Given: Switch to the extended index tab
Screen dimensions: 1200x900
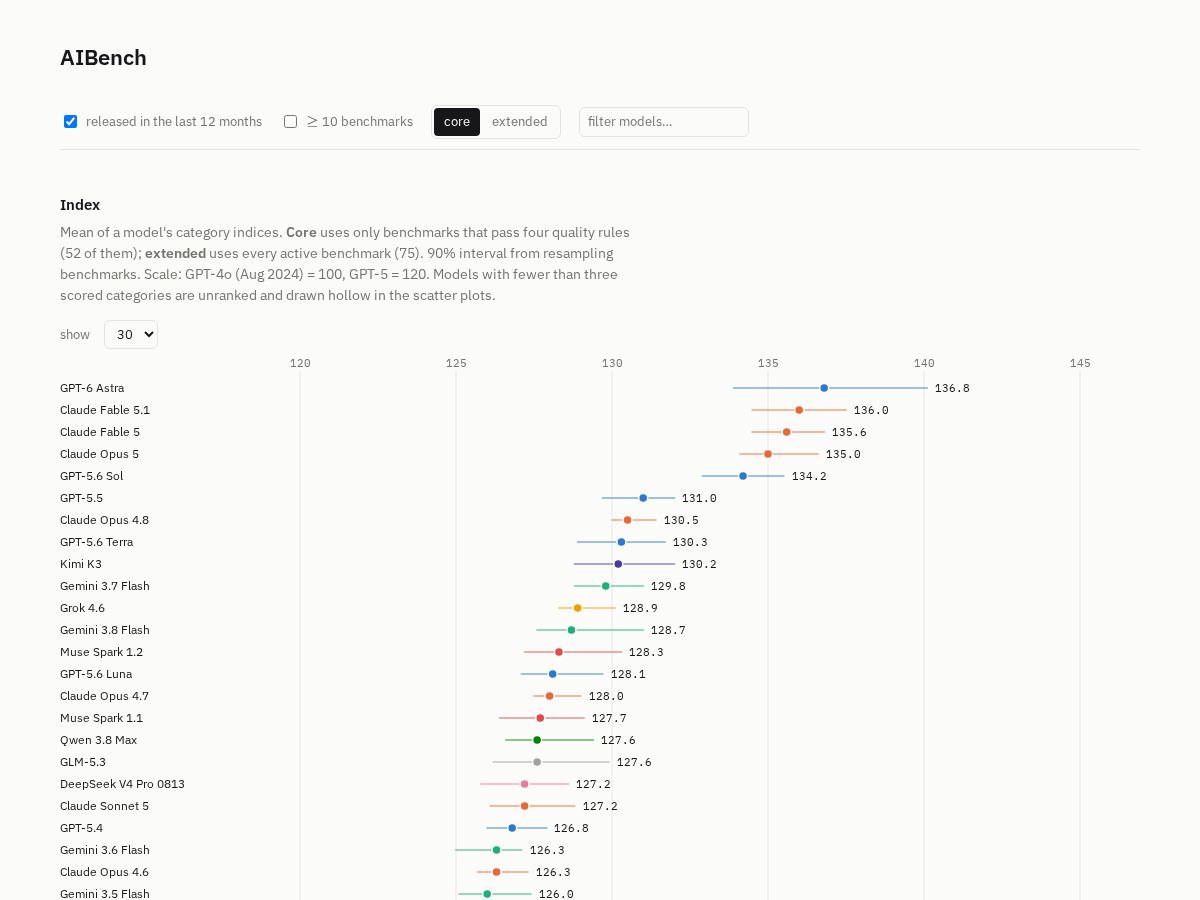Looking at the screenshot, I should [520, 122].
